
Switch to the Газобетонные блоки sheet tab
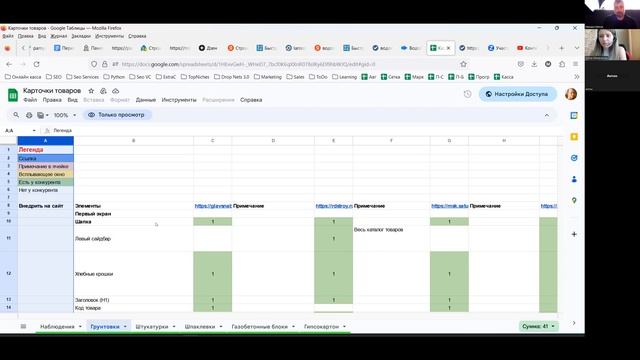(x=260, y=327)
